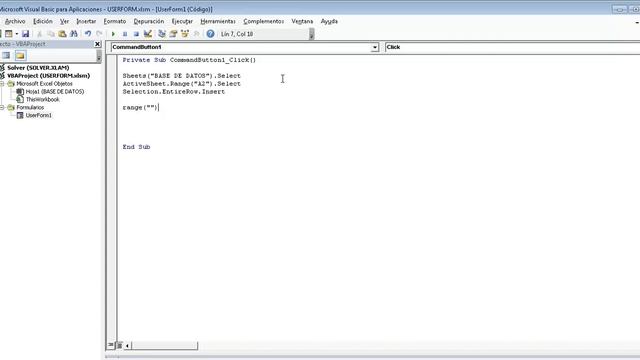640x360 pixels.
Task: Click the View Object icon in project panel
Action: [x=6, y=56]
